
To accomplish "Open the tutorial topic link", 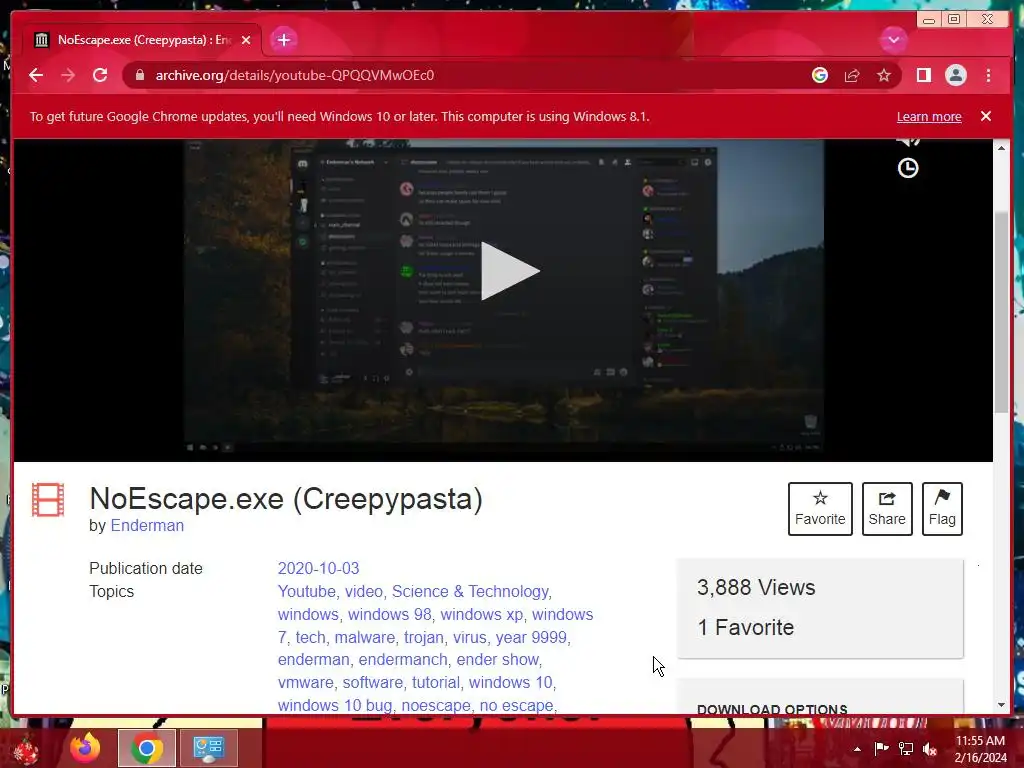I will [436, 682].
